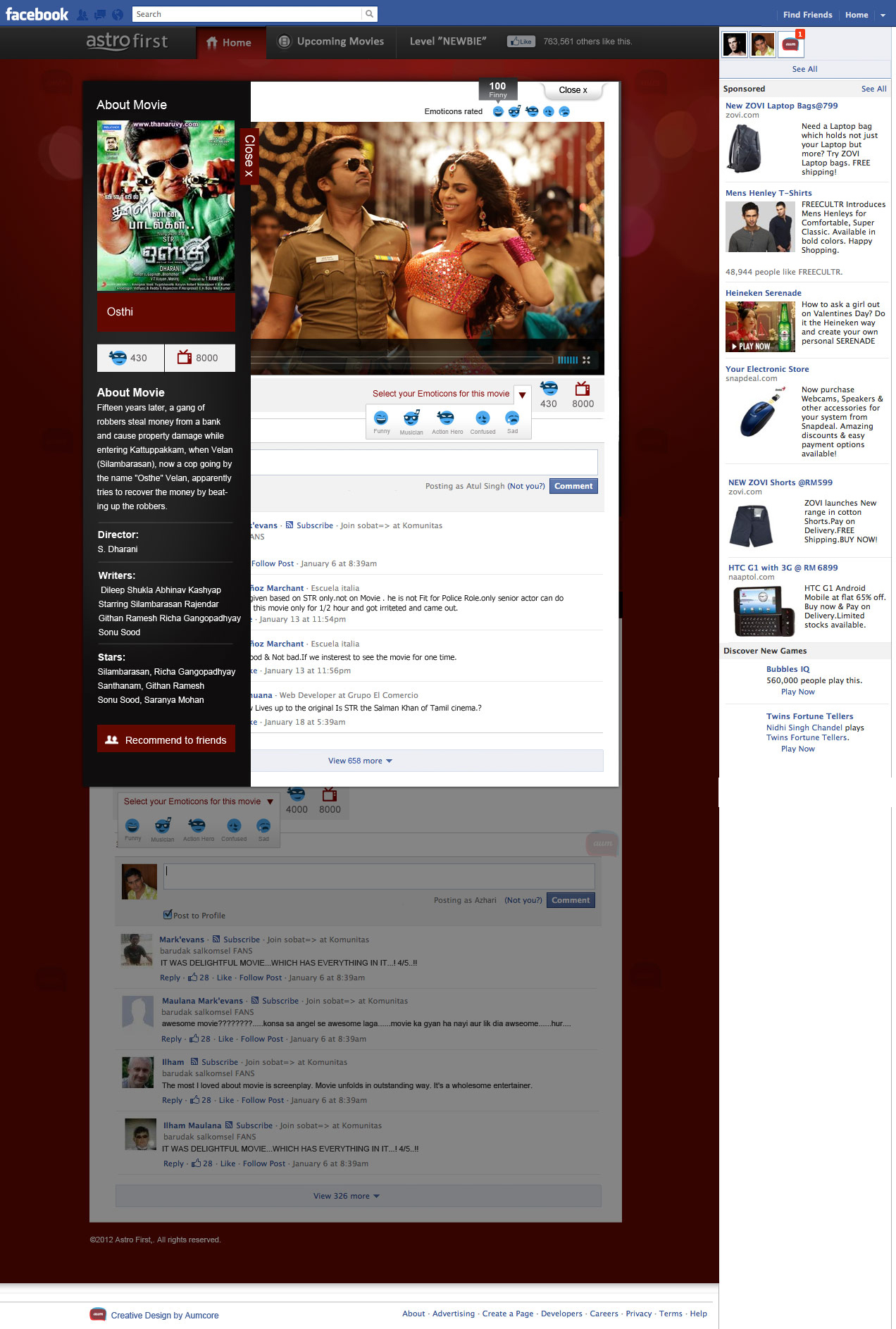Toggle the Post to Profile checkbox
This screenshot has width=896, height=1329.
click(167, 915)
